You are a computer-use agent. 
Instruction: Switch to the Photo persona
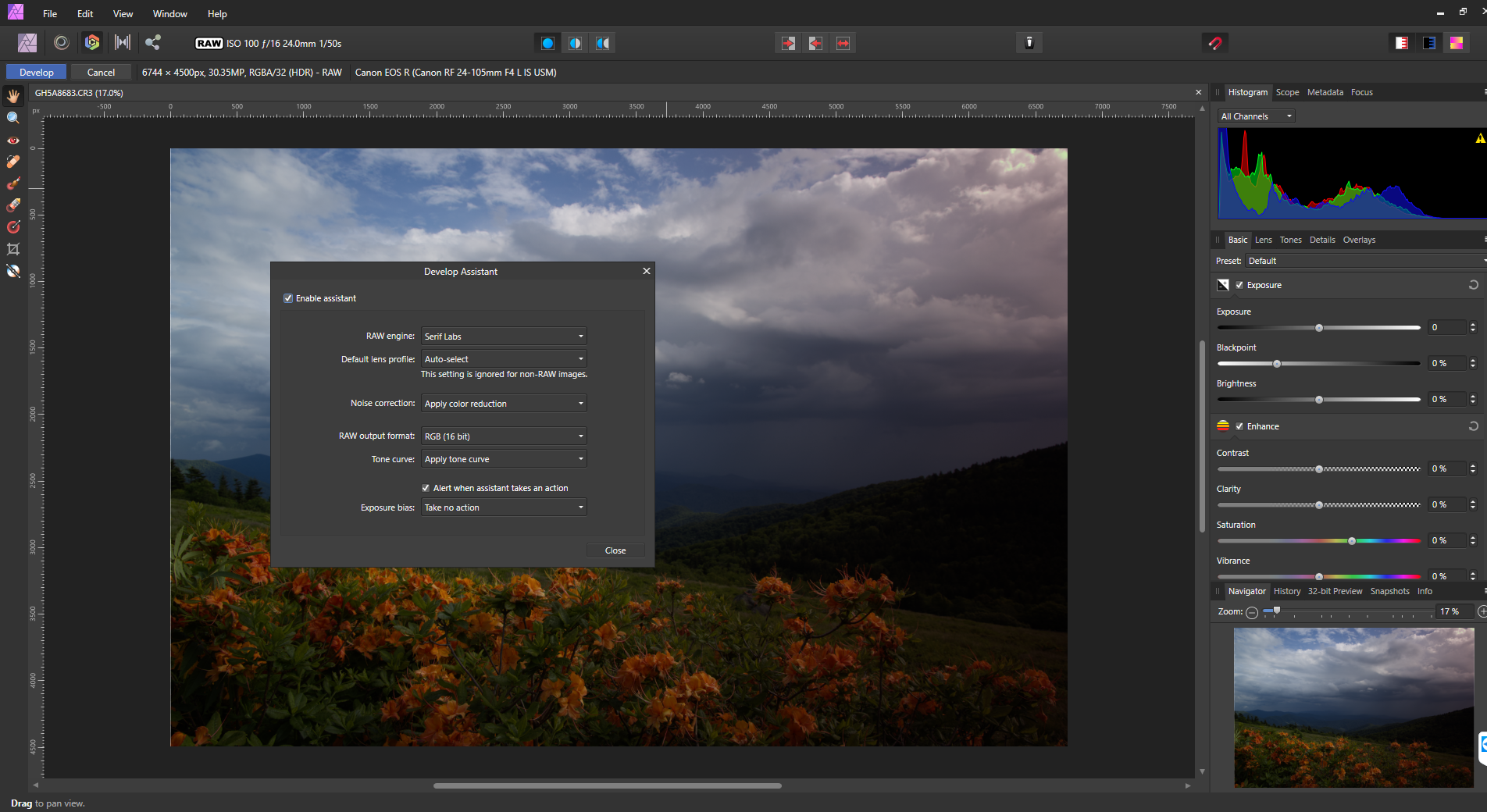[x=27, y=43]
